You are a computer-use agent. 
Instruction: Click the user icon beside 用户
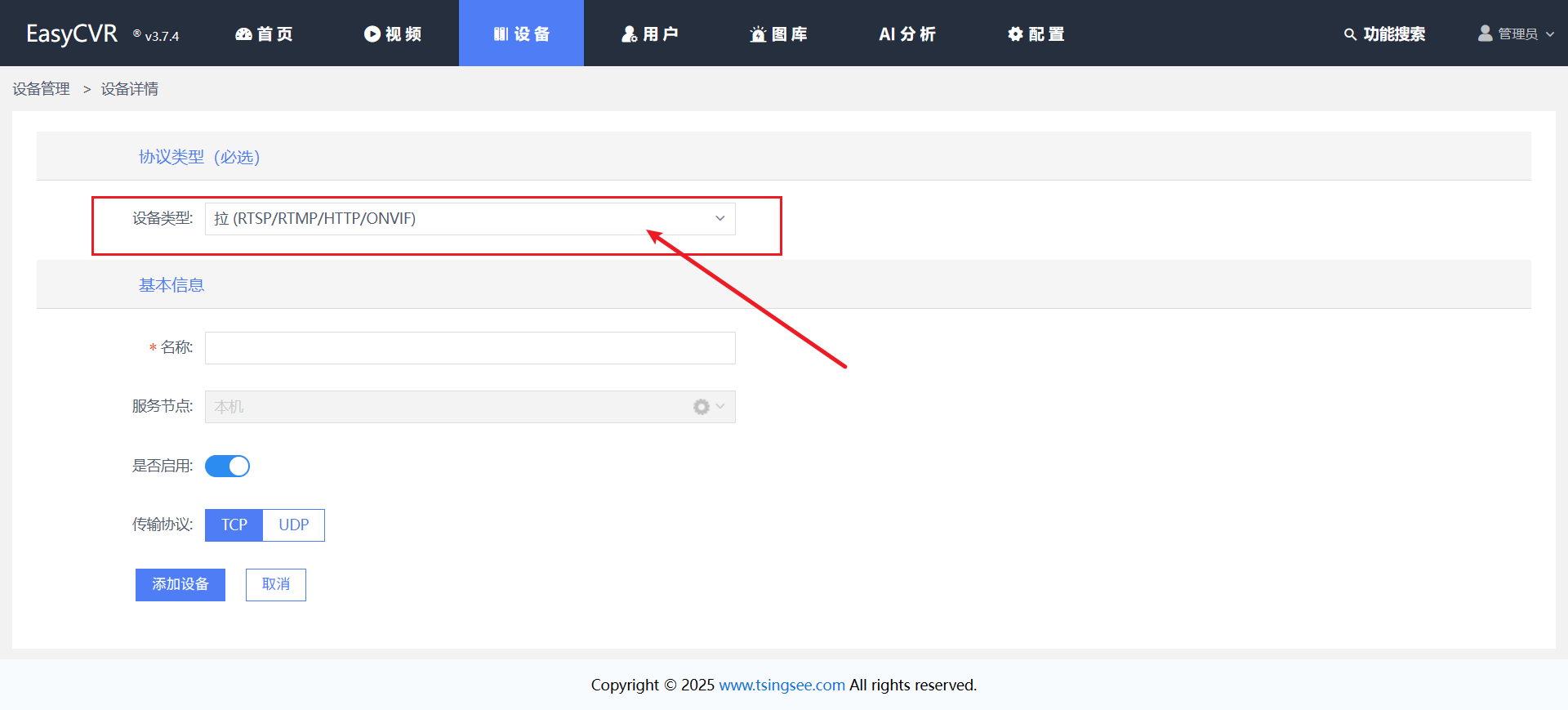(629, 34)
